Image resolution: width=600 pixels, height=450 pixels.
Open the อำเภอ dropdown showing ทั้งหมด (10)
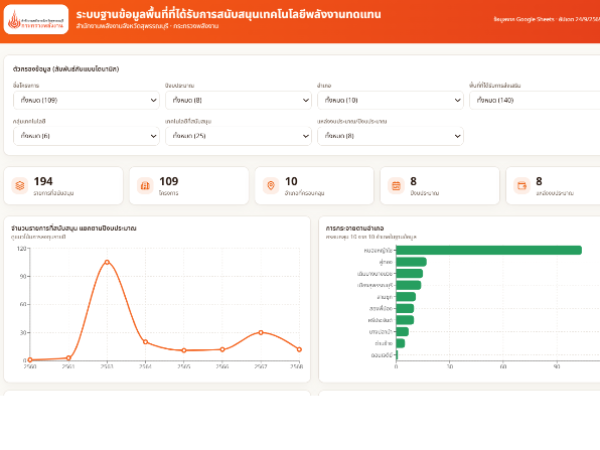[x=390, y=100]
